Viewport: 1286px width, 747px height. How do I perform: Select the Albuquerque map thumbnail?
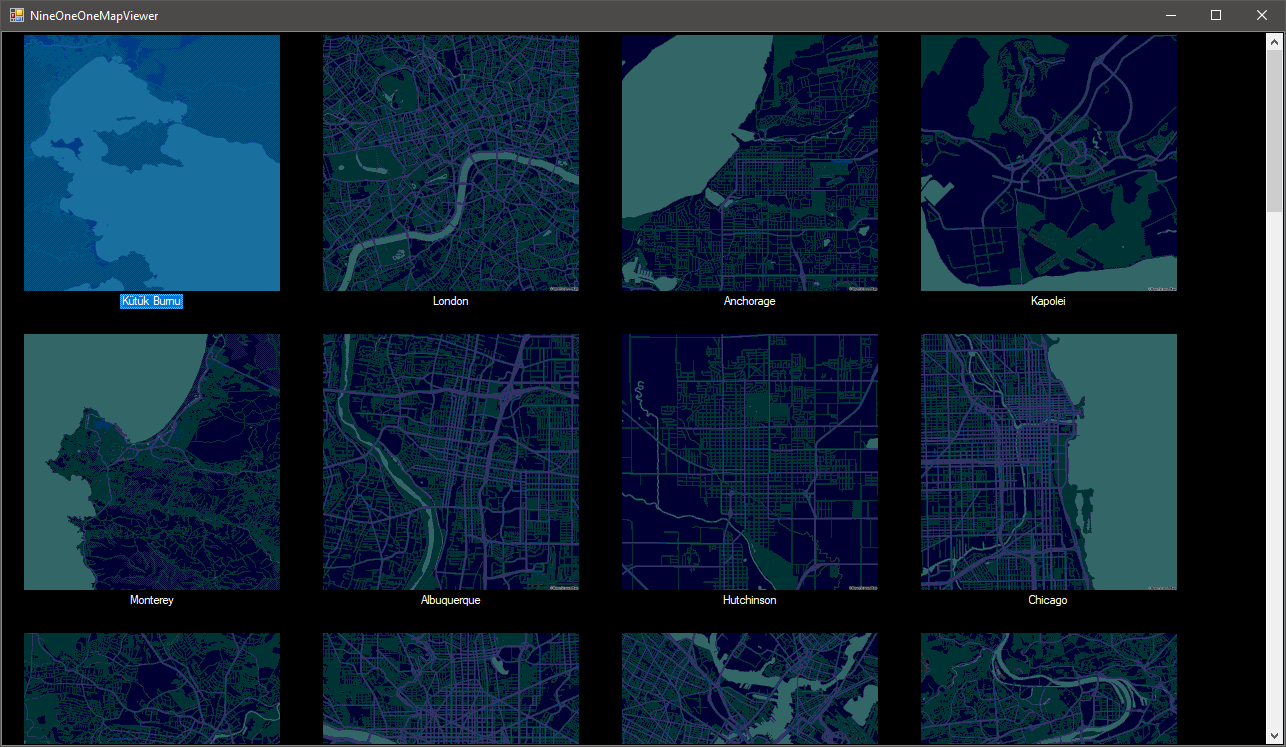point(451,462)
